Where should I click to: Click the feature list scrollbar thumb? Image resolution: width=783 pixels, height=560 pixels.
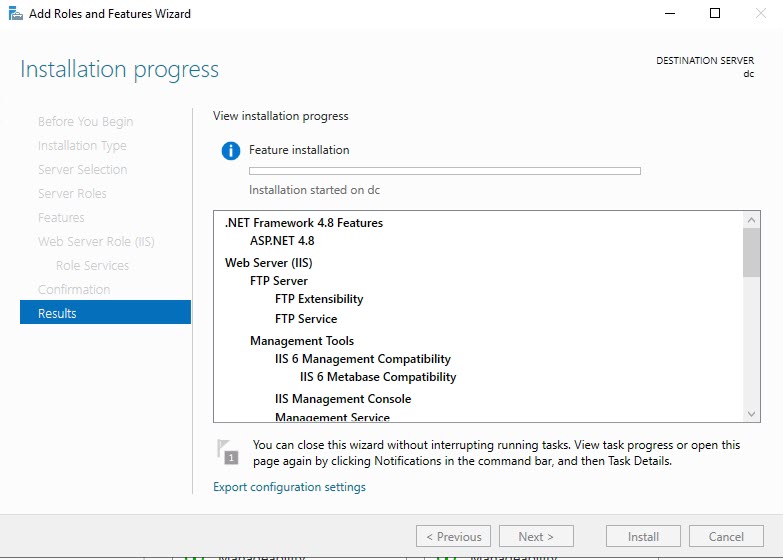coord(751,252)
